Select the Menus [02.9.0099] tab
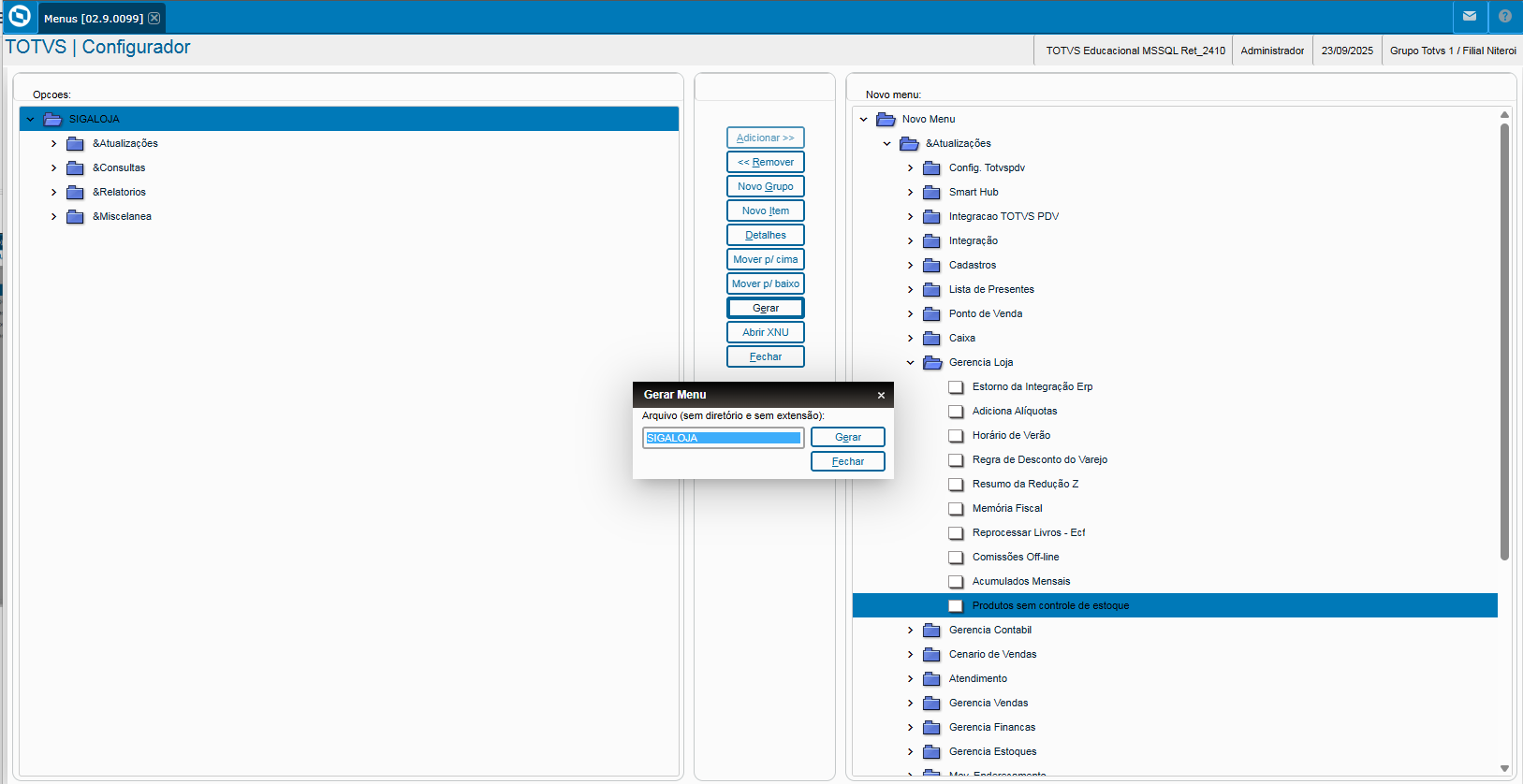The width and height of the screenshot is (1523, 784). (102, 18)
